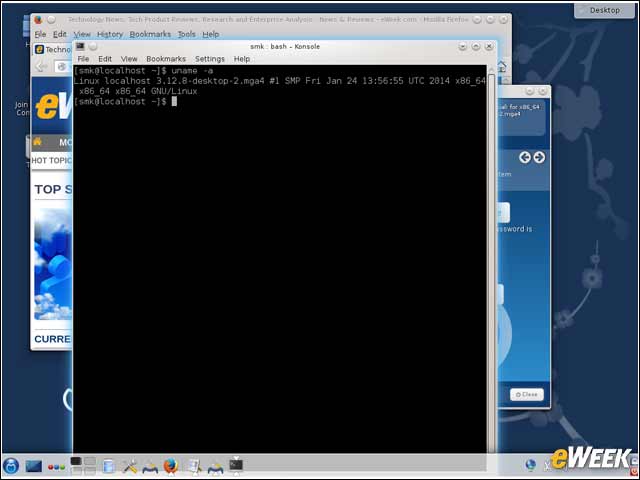The image size is (640, 480).
Task: Click the terminal cursor prompt line
Action: (x=125, y=101)
